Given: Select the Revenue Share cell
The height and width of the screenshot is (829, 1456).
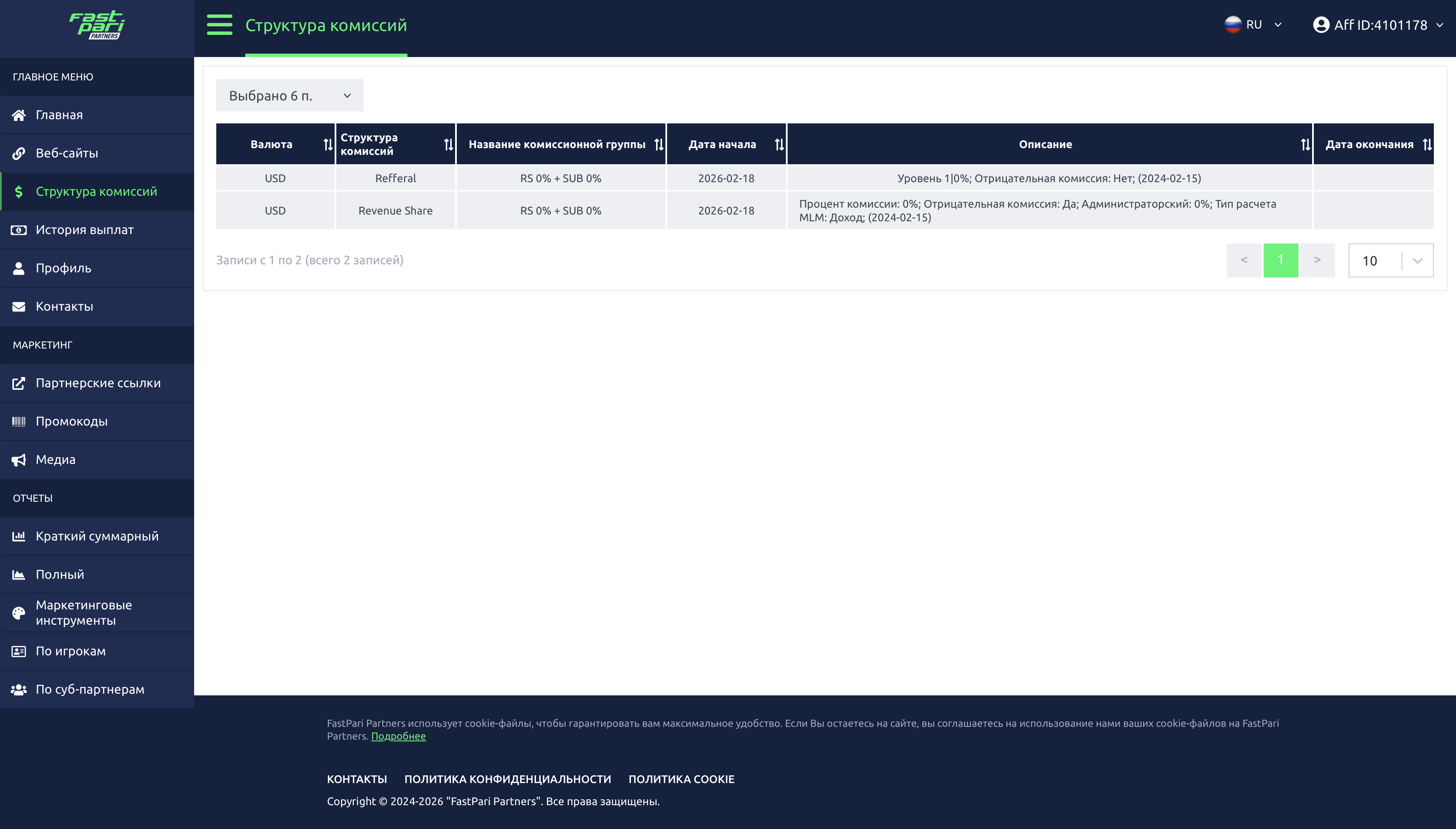Looking at the screenshot, I should [395, 211].
